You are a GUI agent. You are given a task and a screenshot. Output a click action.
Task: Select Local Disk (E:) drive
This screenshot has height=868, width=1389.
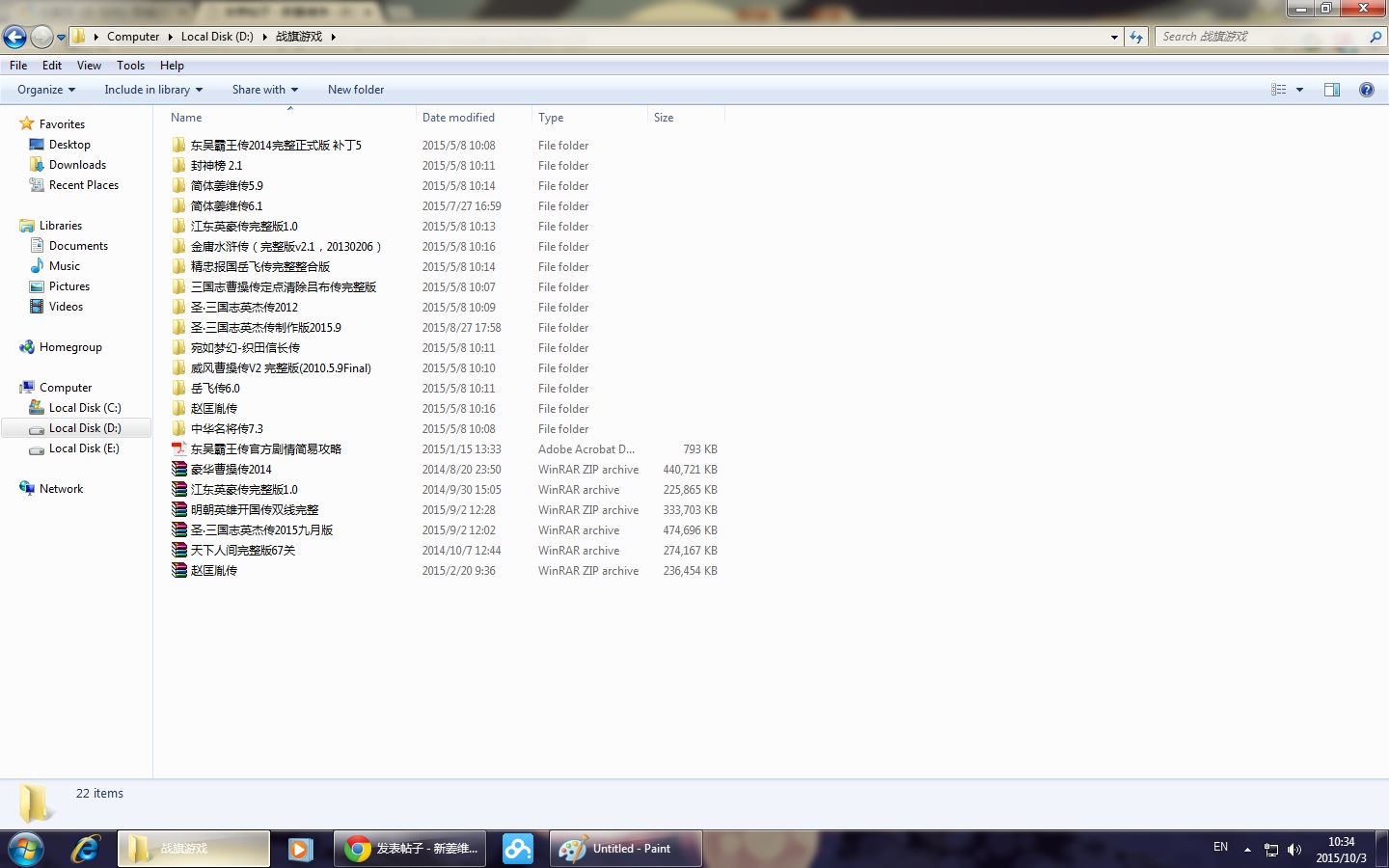tap(84, 448)
